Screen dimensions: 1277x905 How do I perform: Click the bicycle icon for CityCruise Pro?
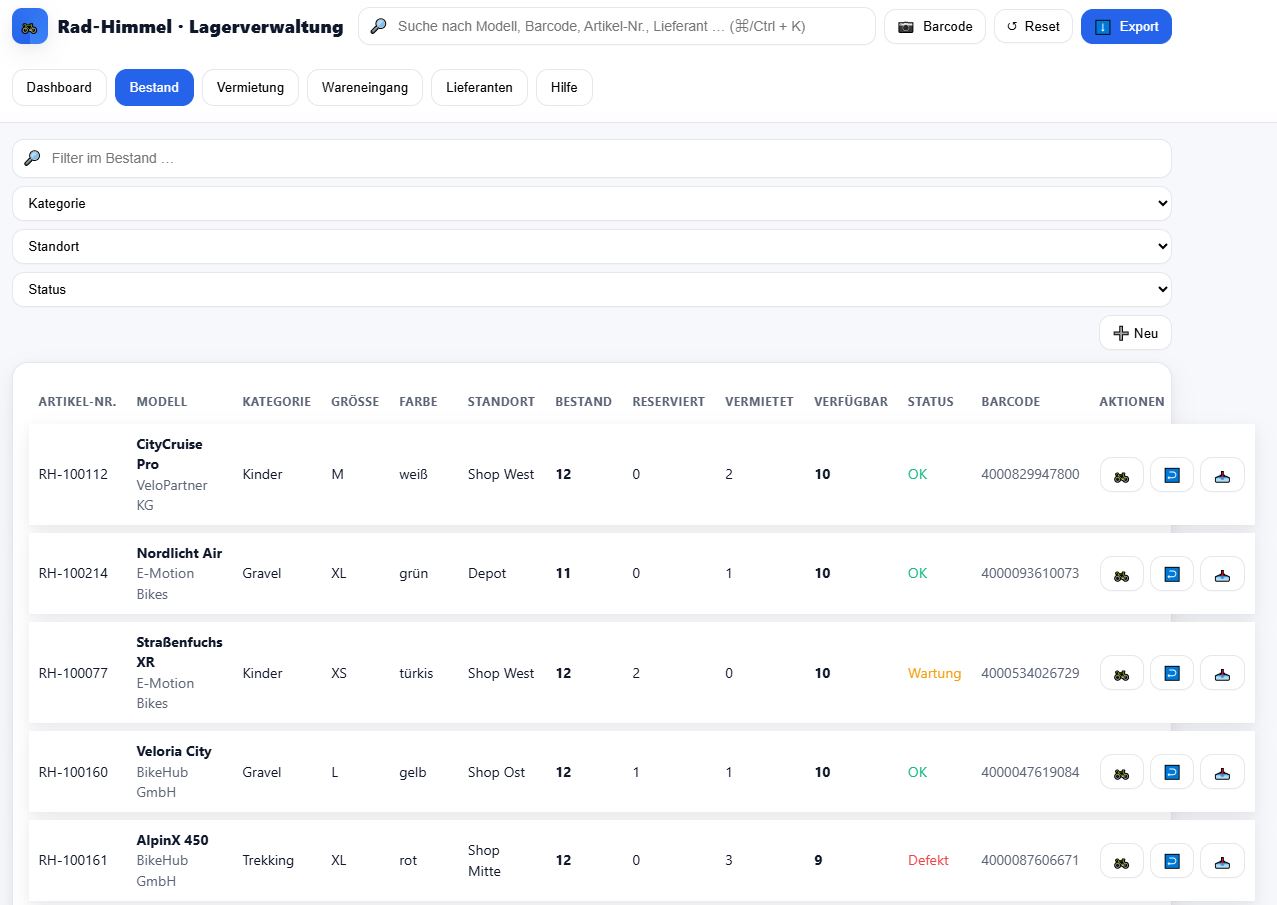1121,475
